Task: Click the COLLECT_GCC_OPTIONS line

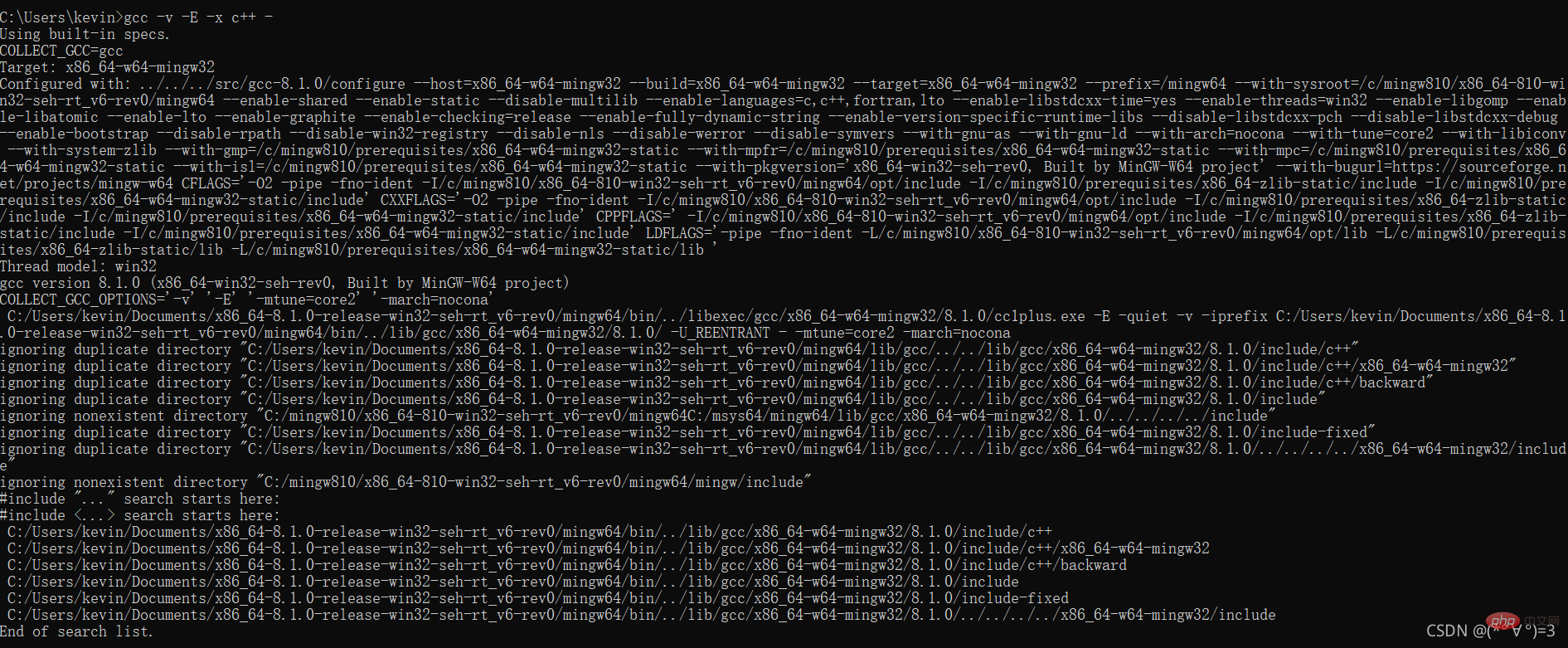Action: click(245, 300)
